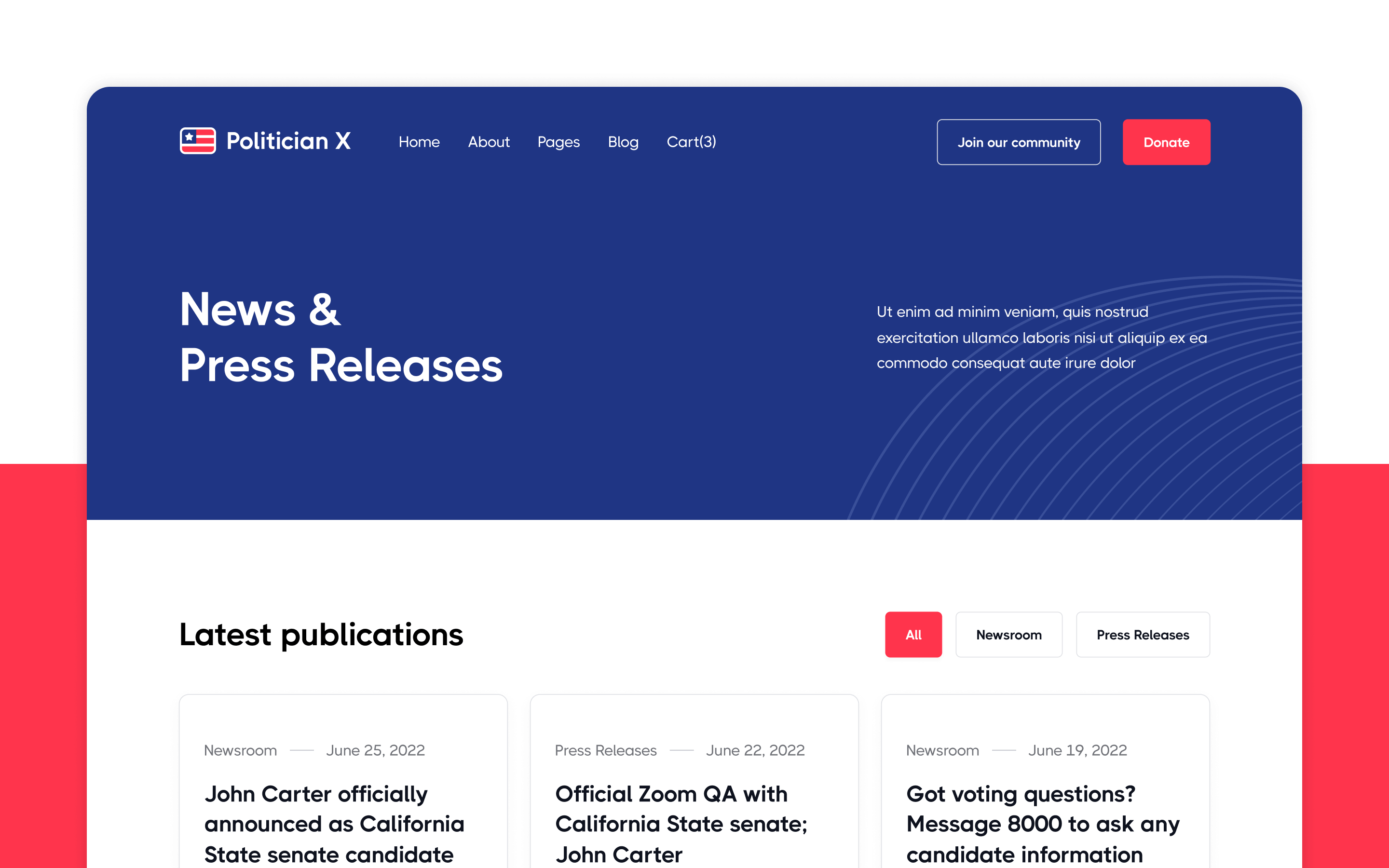Select the All filter tab
Screen dimensions: 1389x868
[x=913, y=634]
